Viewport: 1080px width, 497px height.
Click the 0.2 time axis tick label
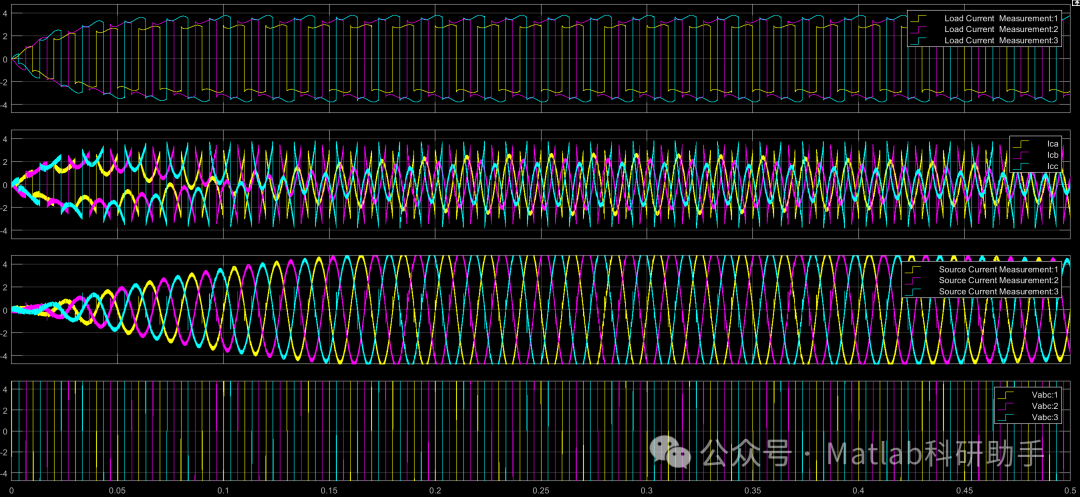[x=435, y=490]
